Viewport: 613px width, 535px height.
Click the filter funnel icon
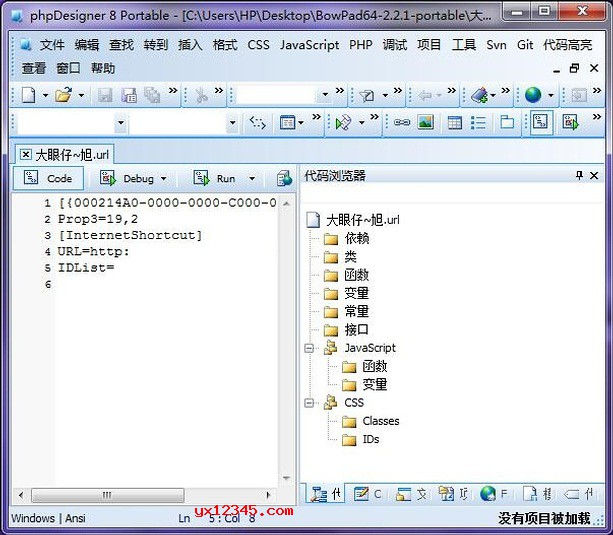pos(367,96)
